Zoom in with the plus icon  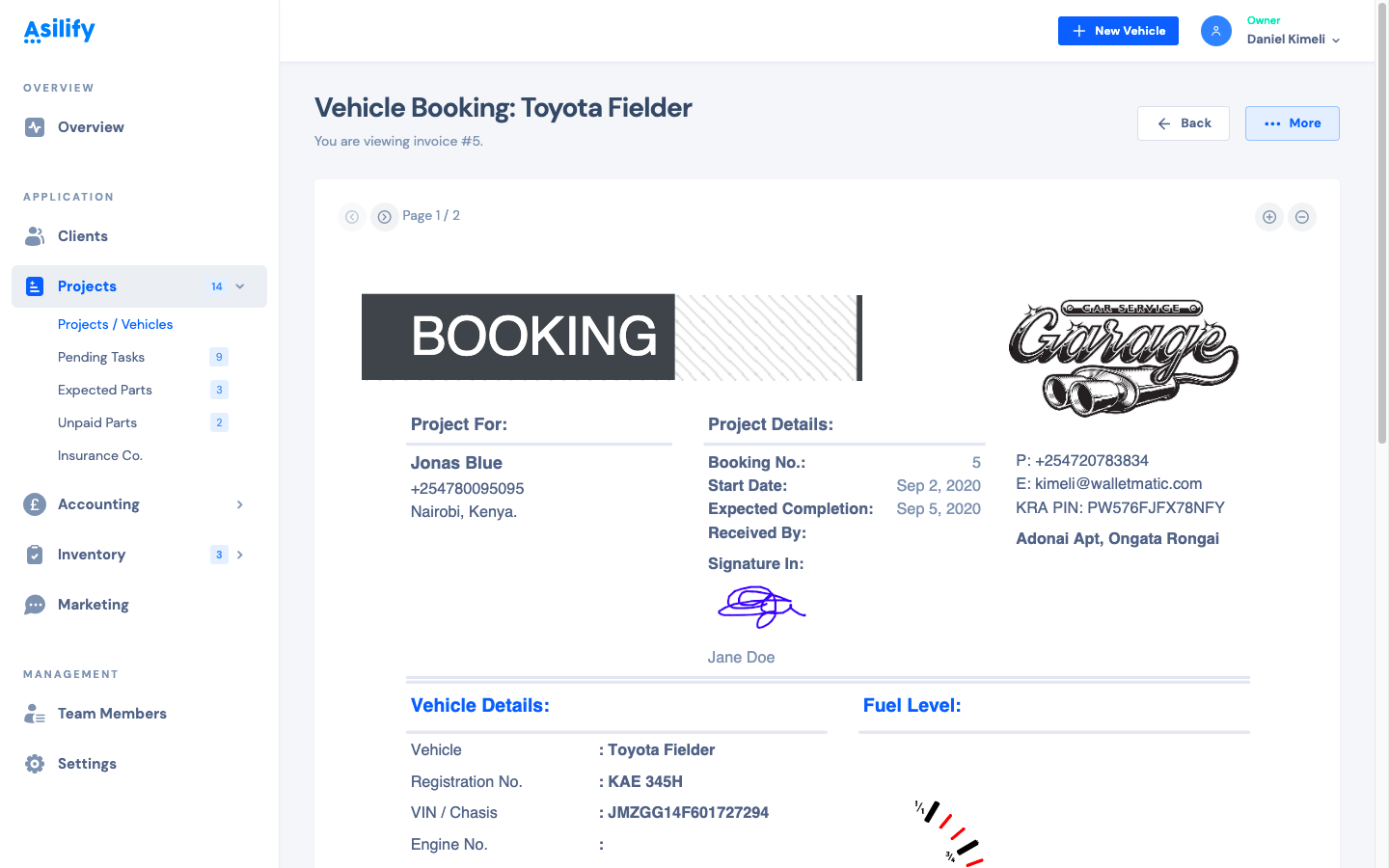(1269, 217)
